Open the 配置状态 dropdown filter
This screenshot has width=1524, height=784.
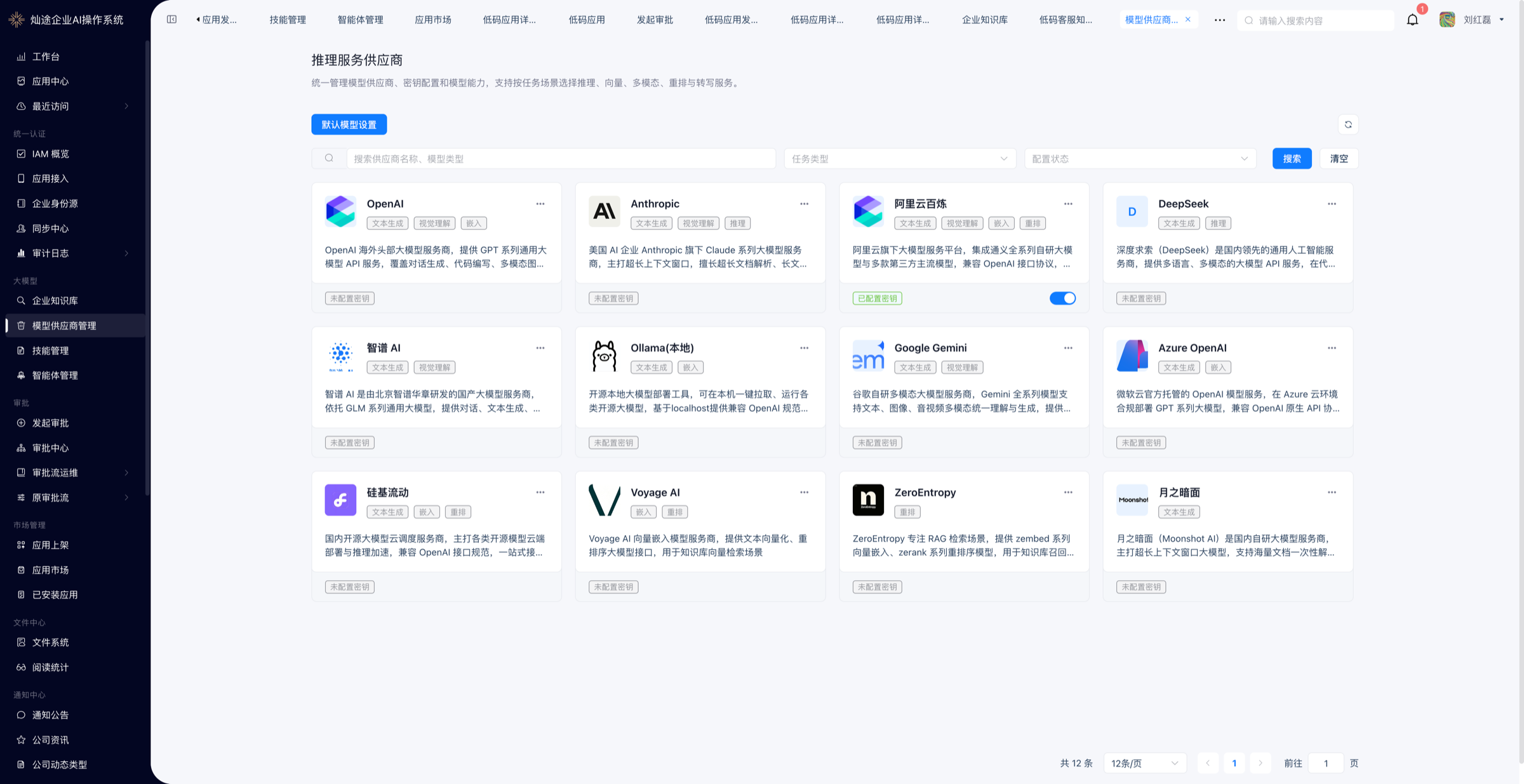click(x=1140, y=159)
